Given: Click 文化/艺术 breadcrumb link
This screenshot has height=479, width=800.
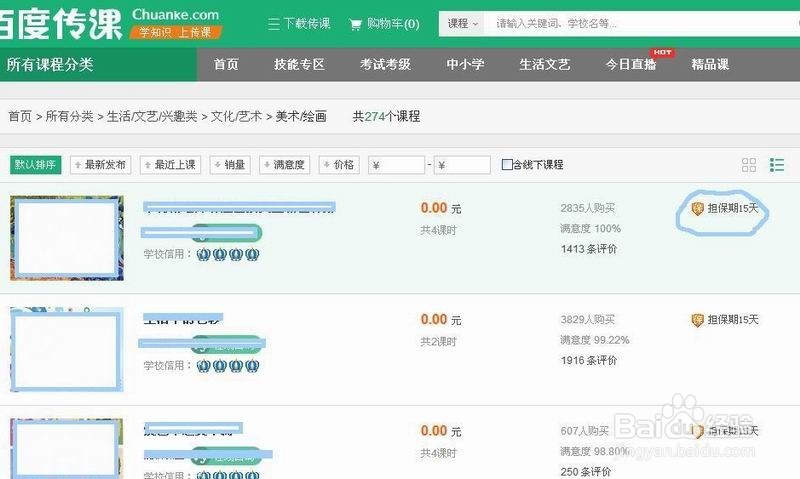Looking at the screenshot, I should point(236,116).
